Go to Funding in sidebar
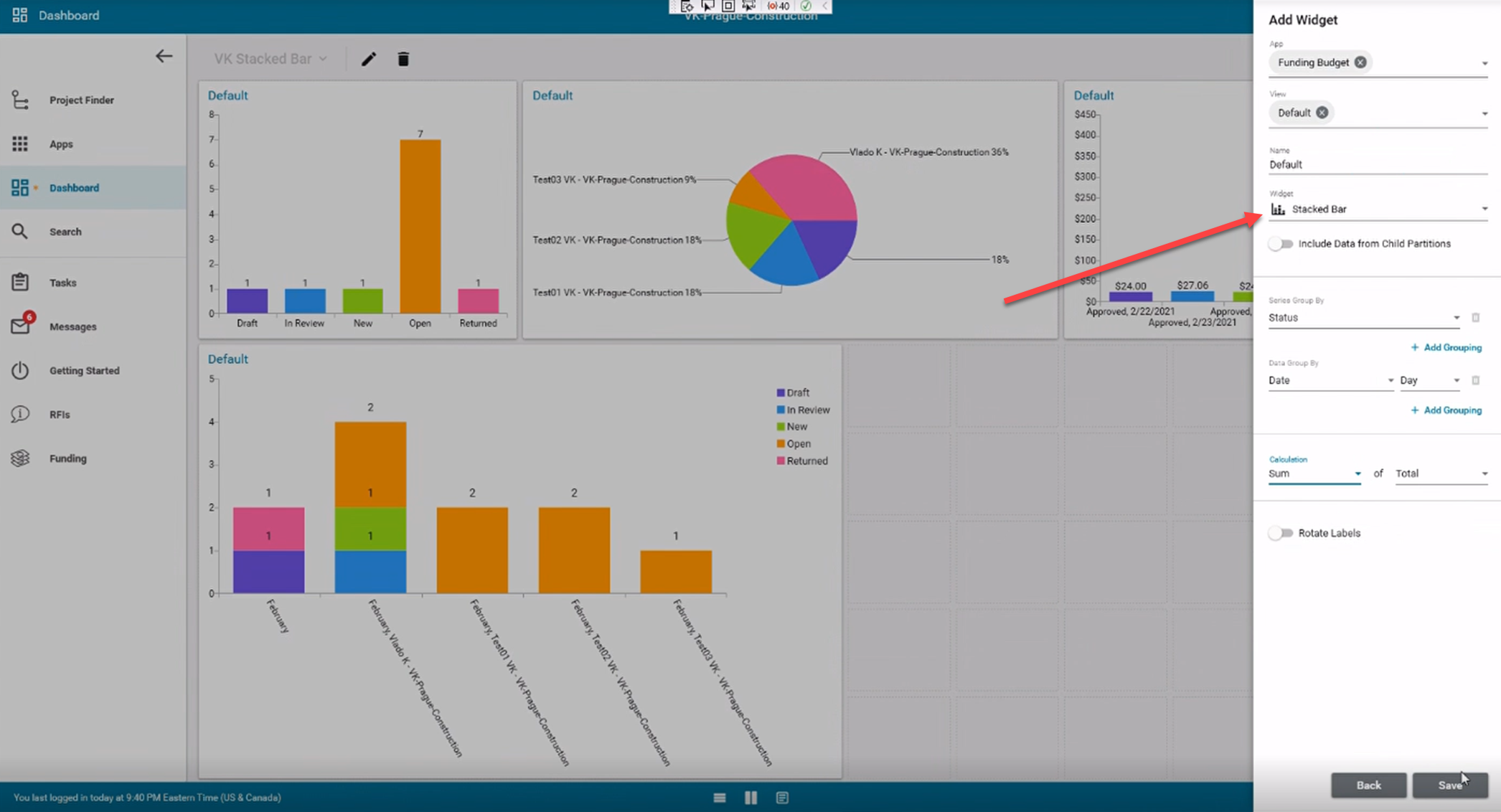The image size is (1501, 812). click(x=67, y=458)
